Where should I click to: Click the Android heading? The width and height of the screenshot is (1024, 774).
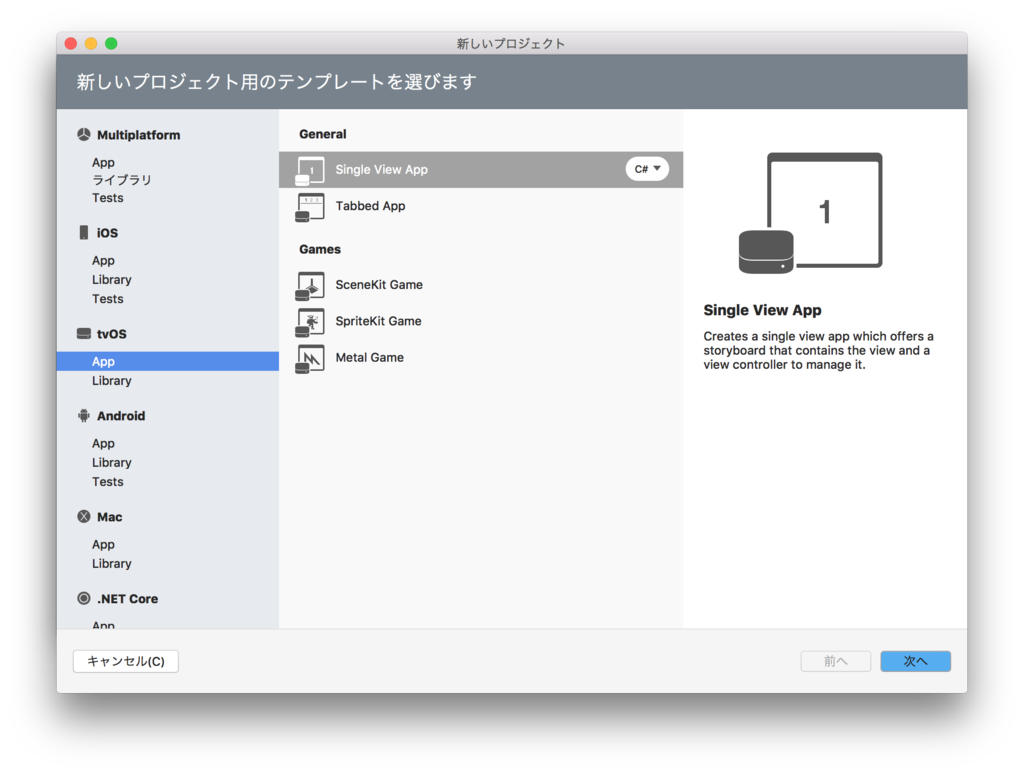point(121,416)
